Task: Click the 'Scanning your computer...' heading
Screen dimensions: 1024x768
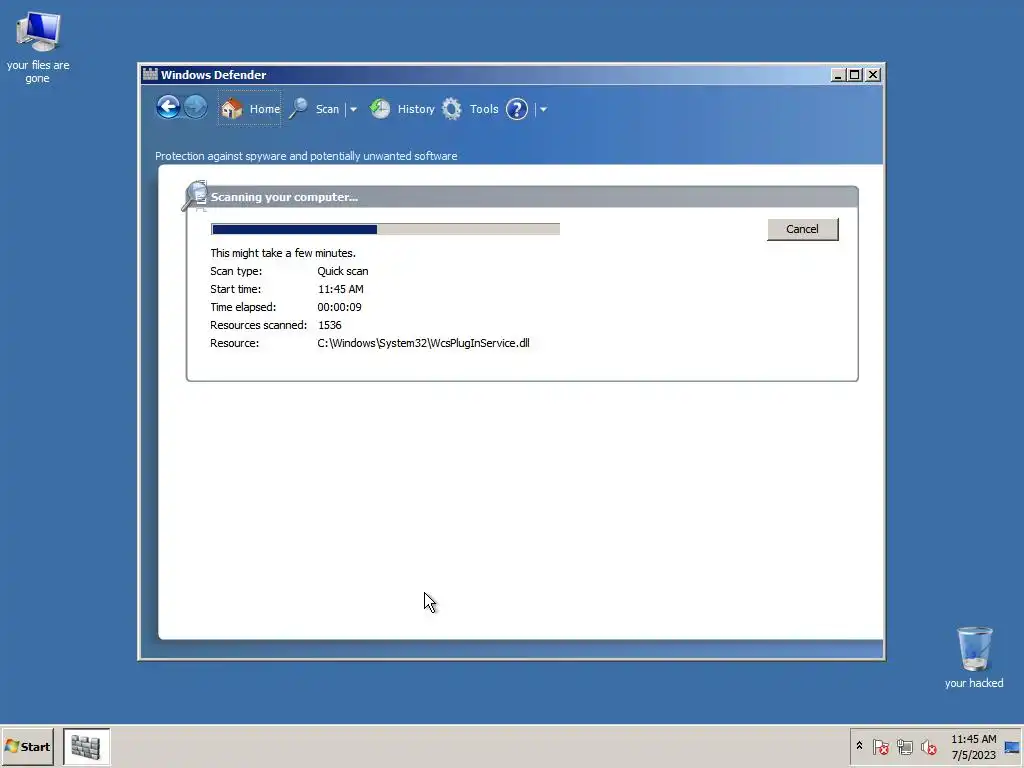Action: 284,197
